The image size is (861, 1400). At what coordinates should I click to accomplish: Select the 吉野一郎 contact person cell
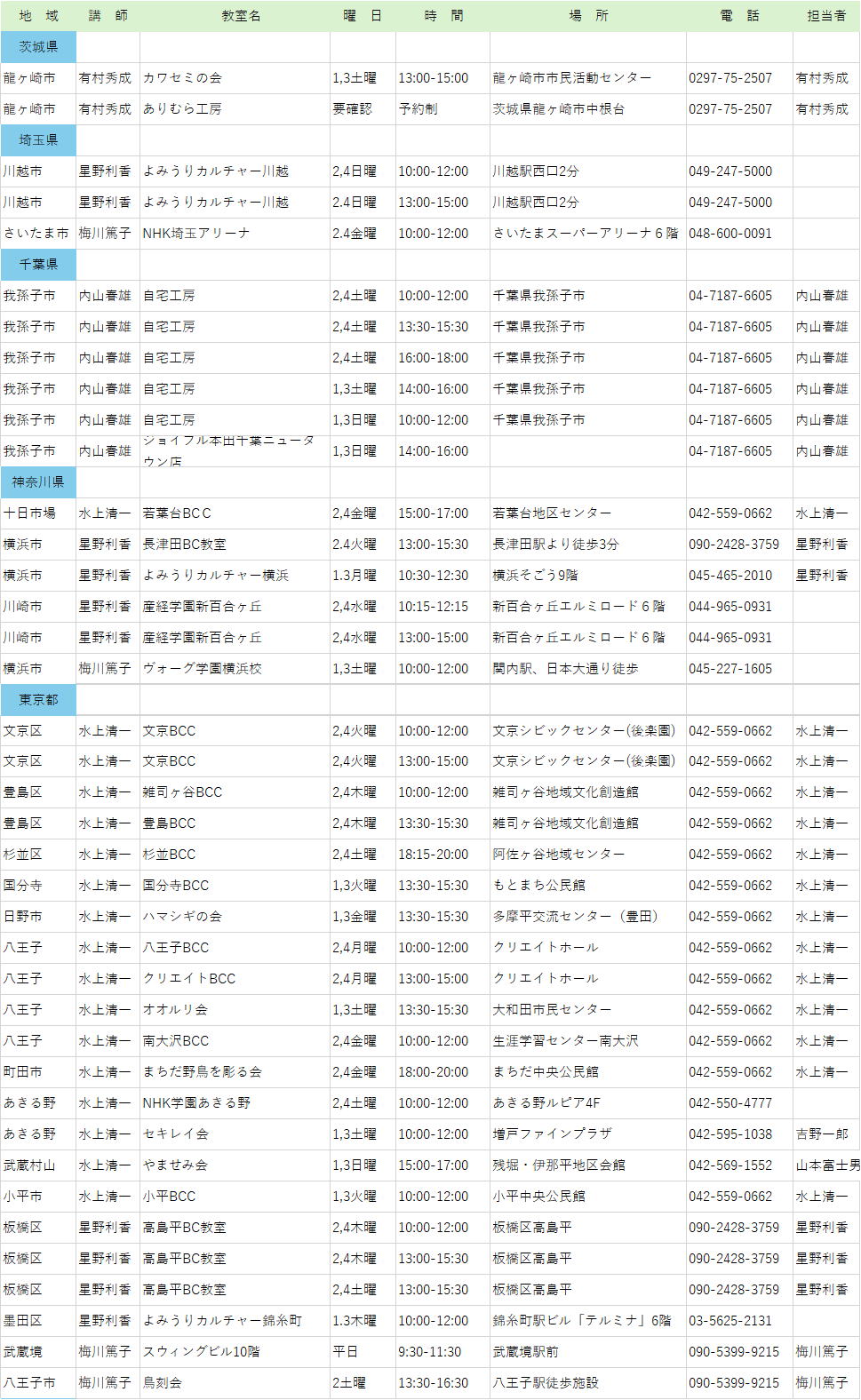pyautogui.click(x=822, y=1134)
